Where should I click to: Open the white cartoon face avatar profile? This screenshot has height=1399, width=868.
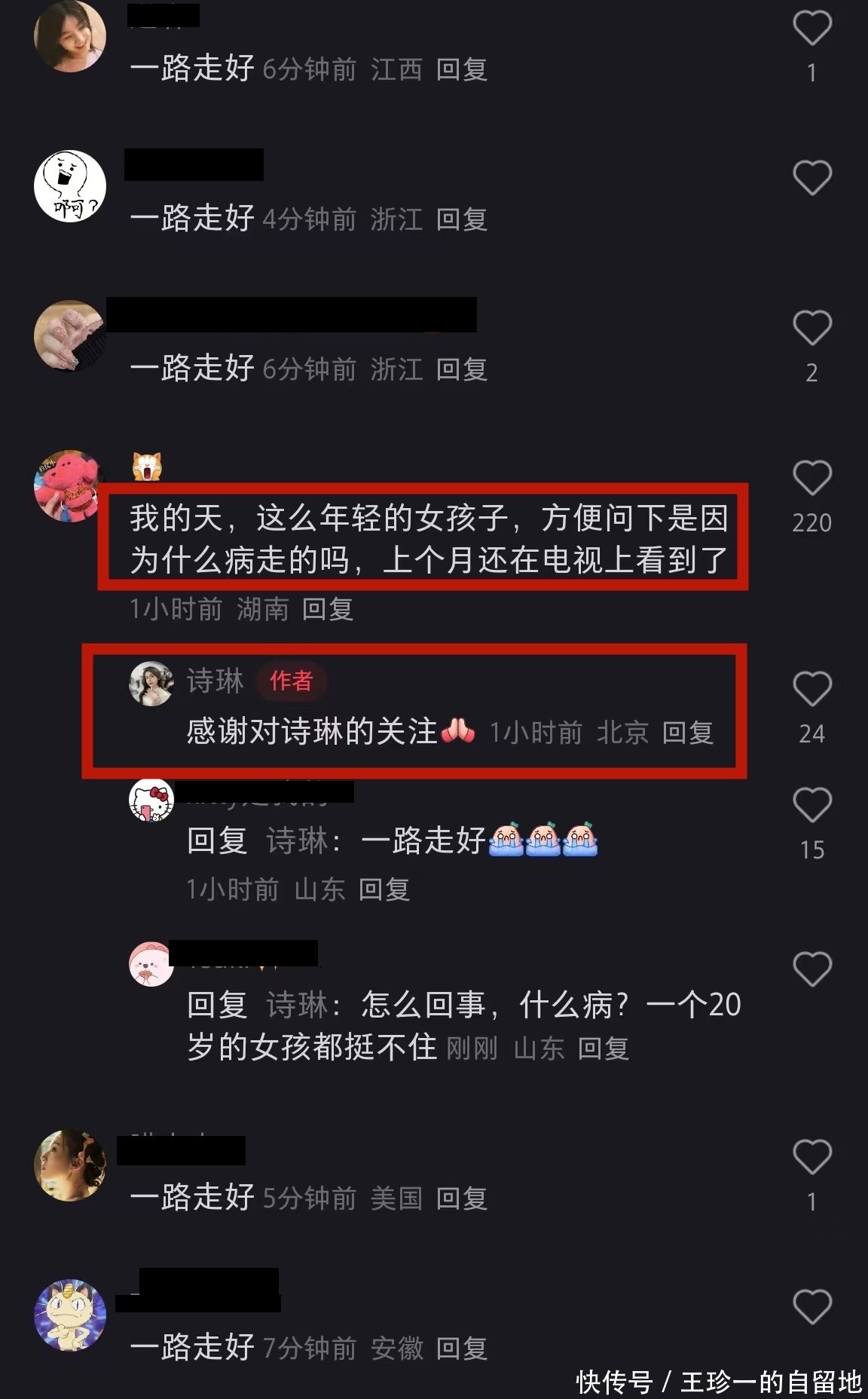coord(70,186)
